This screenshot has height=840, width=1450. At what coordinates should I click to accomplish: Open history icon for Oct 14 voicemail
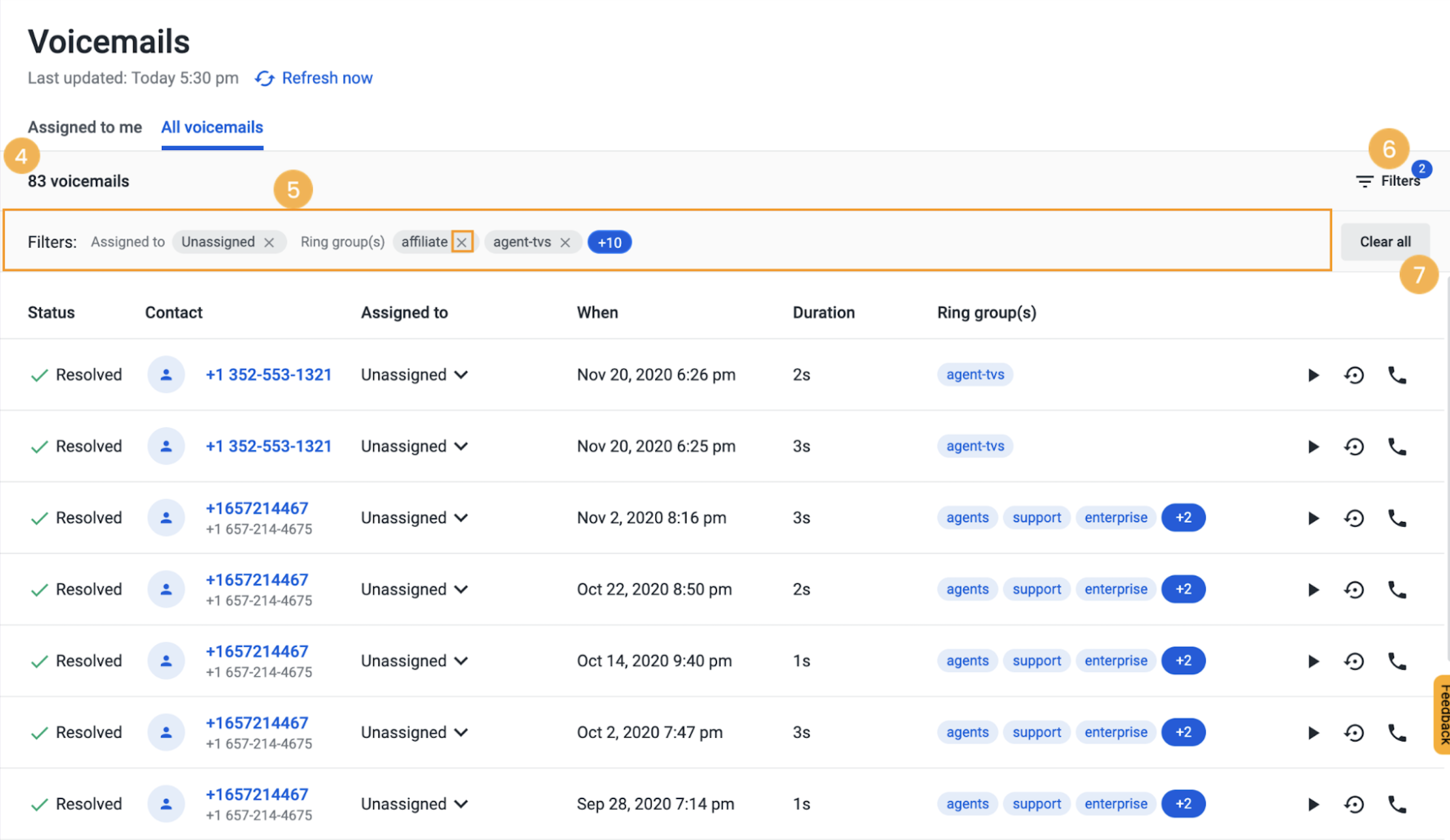tap(1354, 661)
